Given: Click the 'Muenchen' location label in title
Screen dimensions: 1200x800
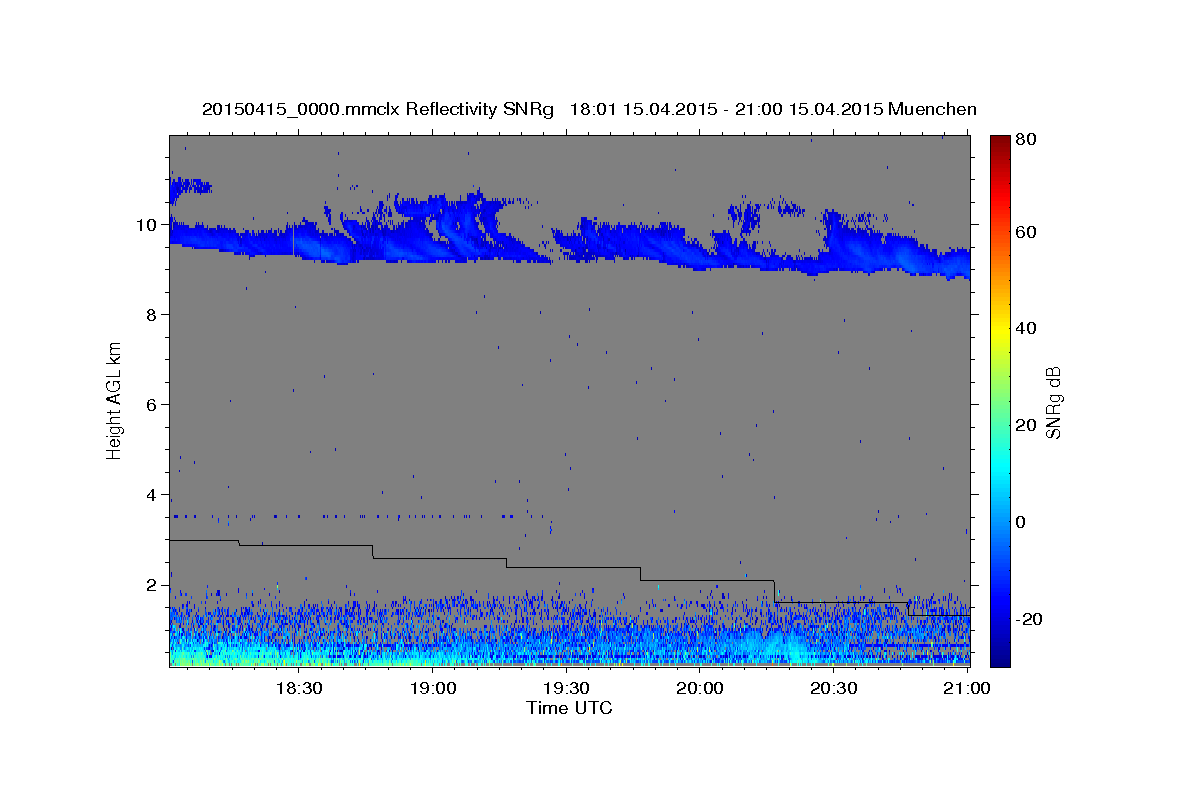Looking at the screenshot, I should [x=932, y=109].
